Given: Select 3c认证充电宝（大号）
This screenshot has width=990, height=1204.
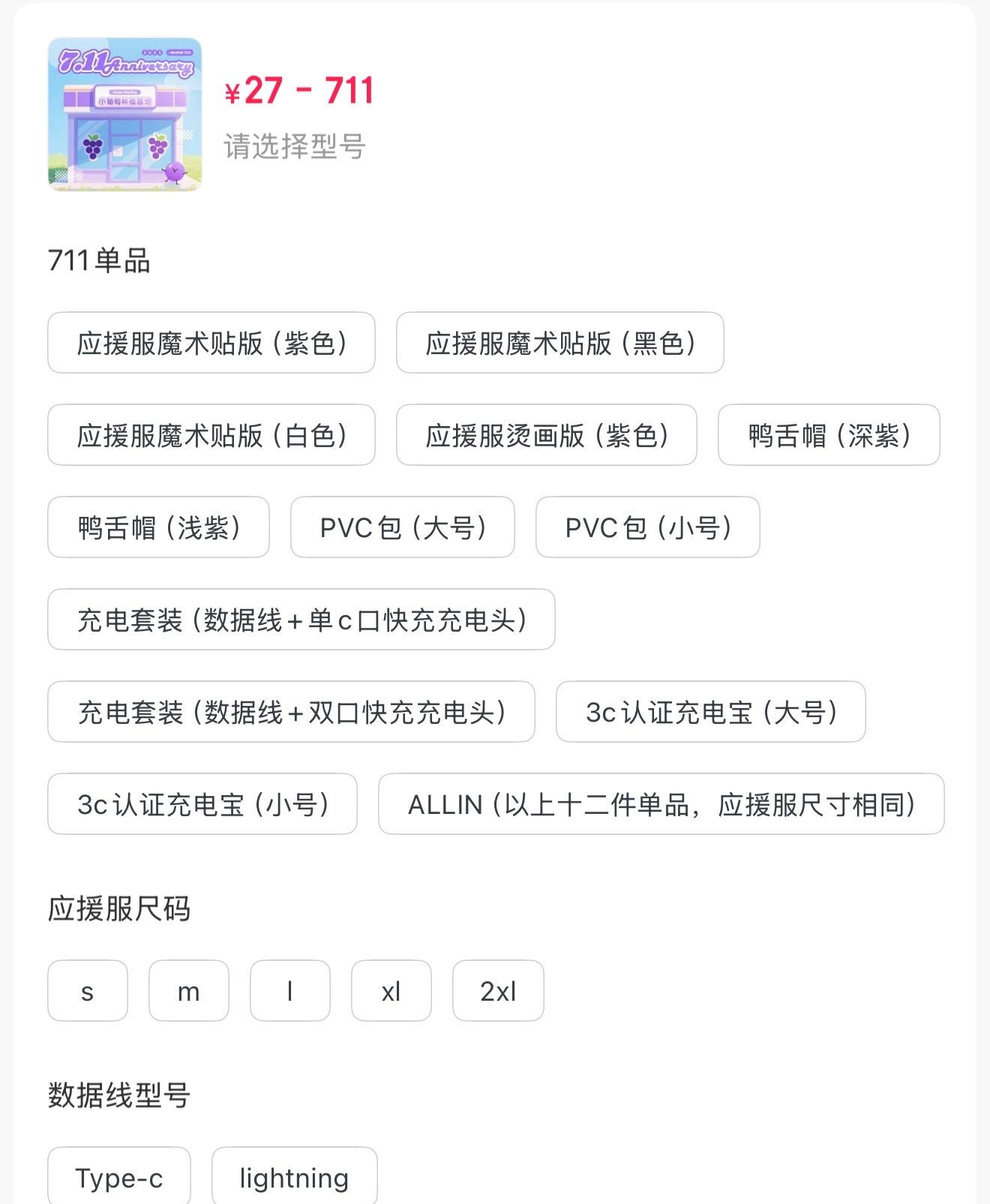Looking at the screenshot, I should (x=711, y=712).
